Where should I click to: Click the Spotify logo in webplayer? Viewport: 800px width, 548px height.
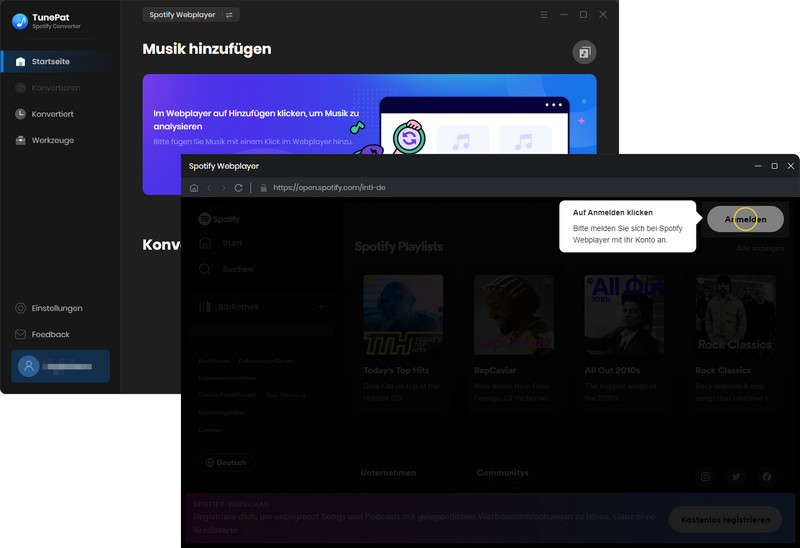[x=219, y=219]
